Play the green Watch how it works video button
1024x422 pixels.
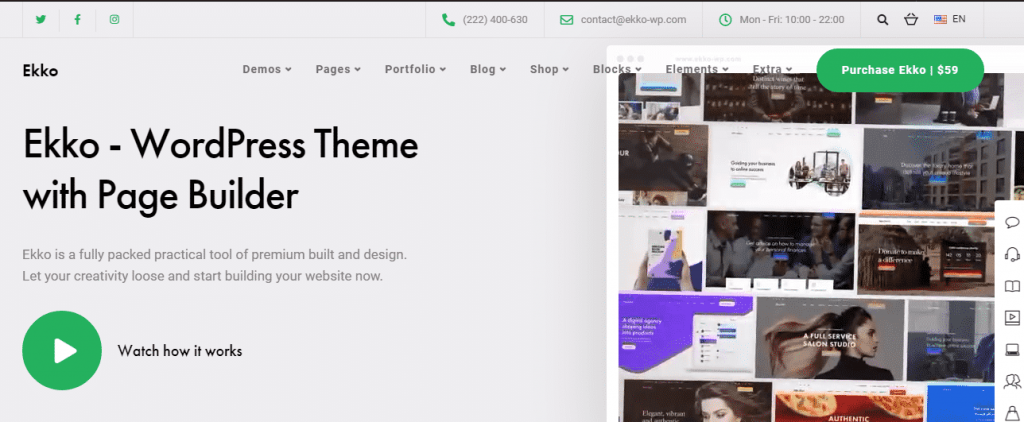pos(62,351)
